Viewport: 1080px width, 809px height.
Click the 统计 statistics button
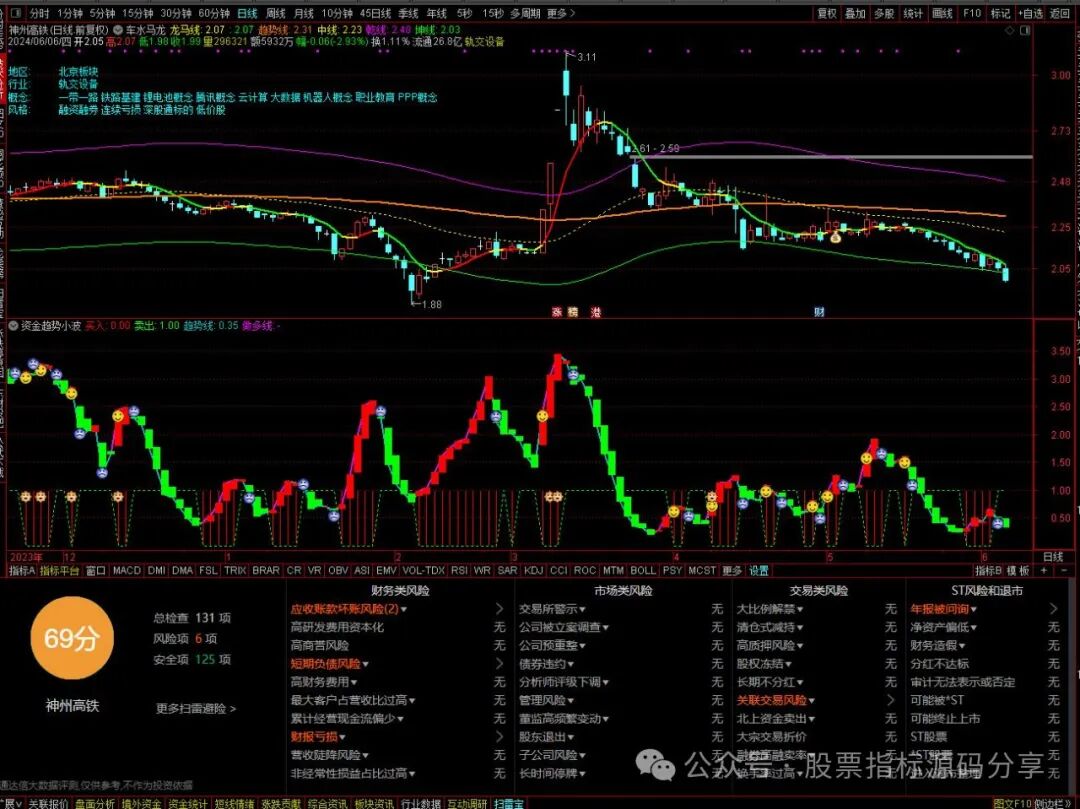pyautogui.click(x=913, y=13)
